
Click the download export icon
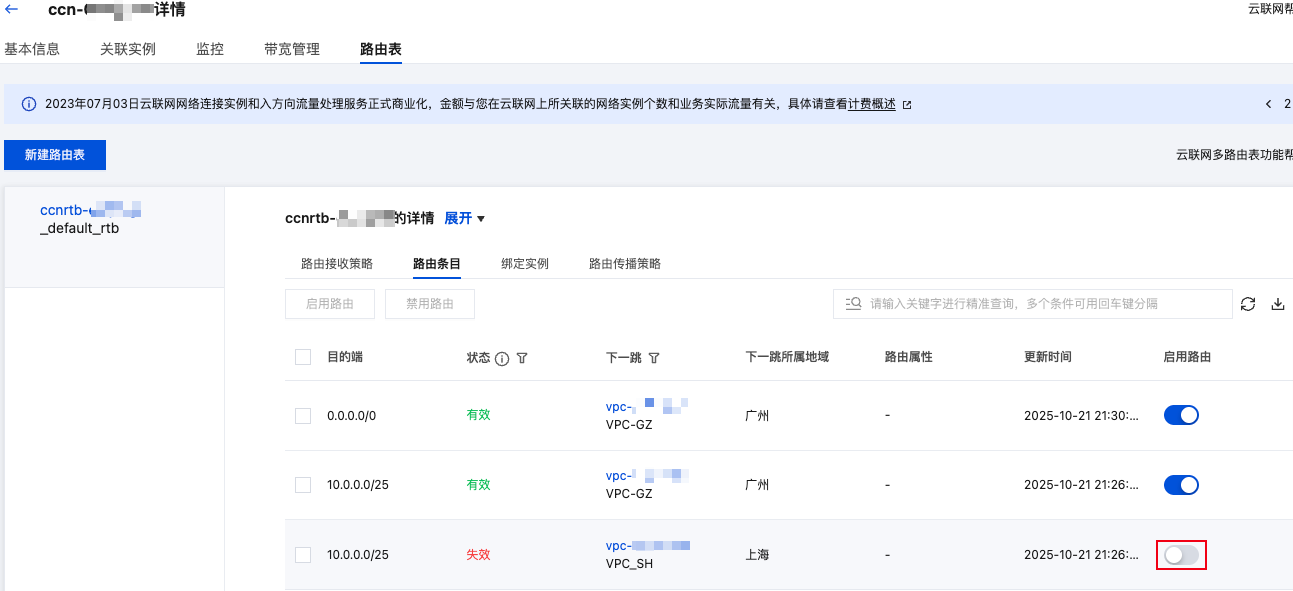(x=1277, y=304)
